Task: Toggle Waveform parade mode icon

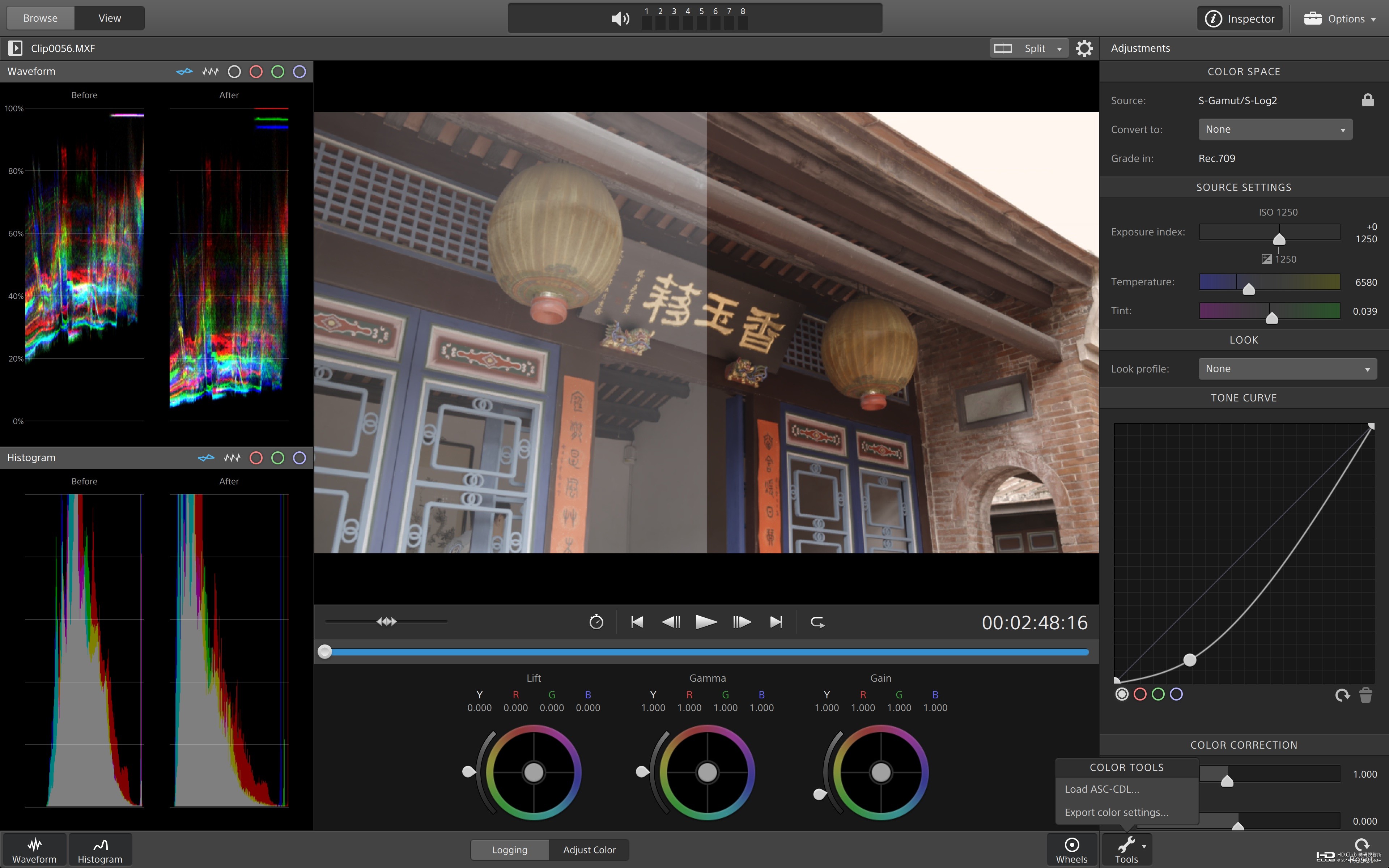Action: pos(210,72)
